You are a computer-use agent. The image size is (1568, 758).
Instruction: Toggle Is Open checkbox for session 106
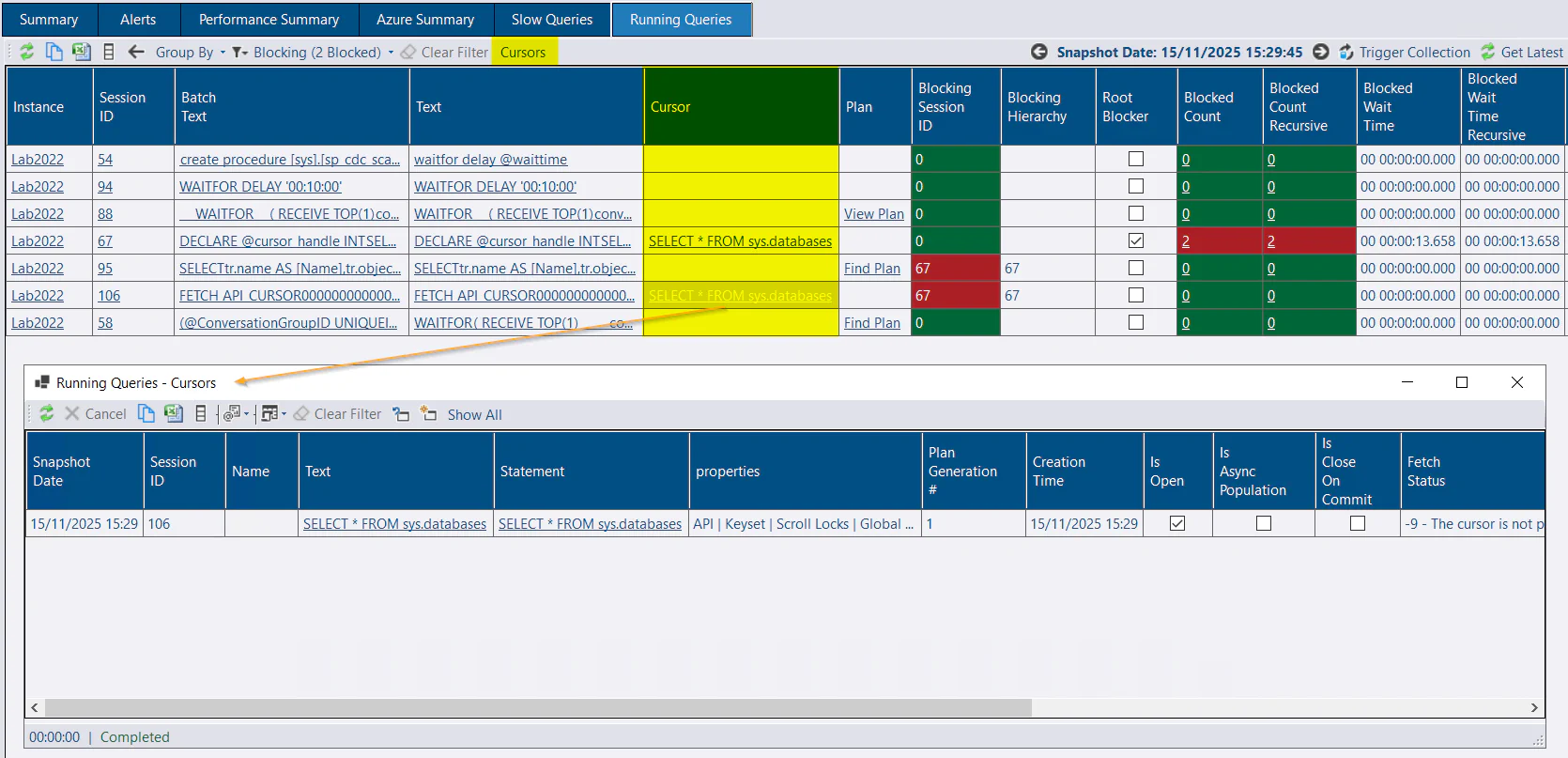click(1177, 523)
